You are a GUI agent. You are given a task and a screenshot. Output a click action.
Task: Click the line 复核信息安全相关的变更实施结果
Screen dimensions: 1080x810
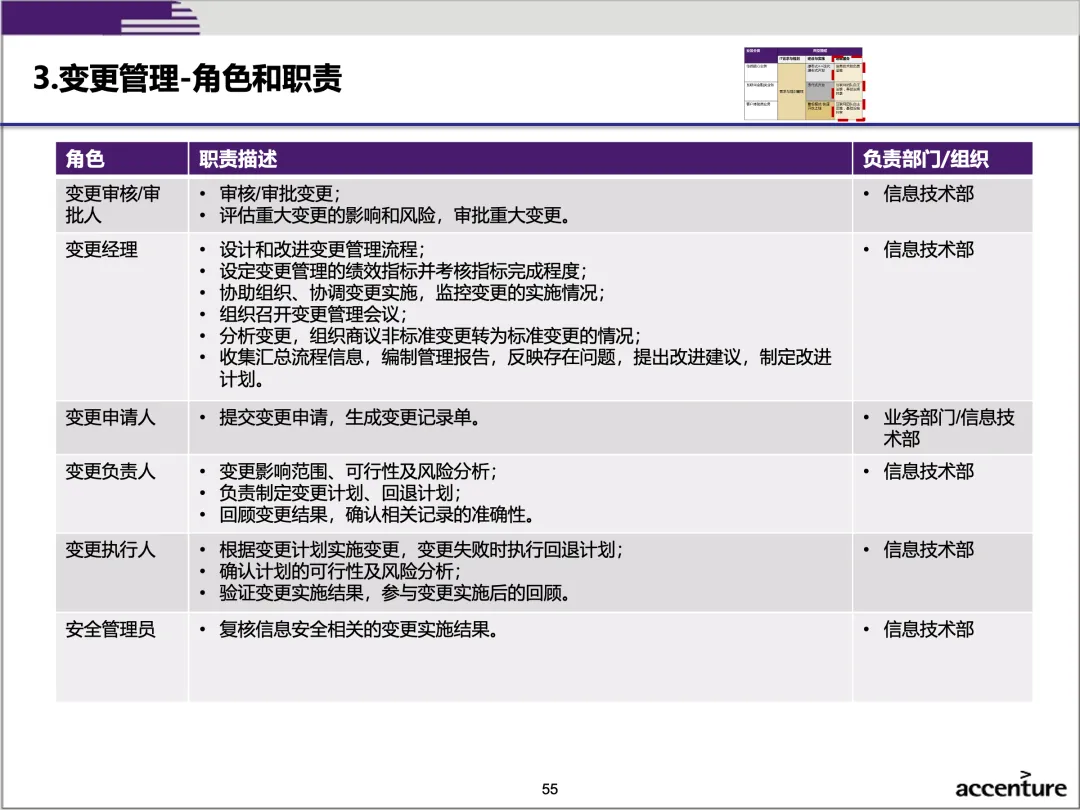[x=359, y=630]
